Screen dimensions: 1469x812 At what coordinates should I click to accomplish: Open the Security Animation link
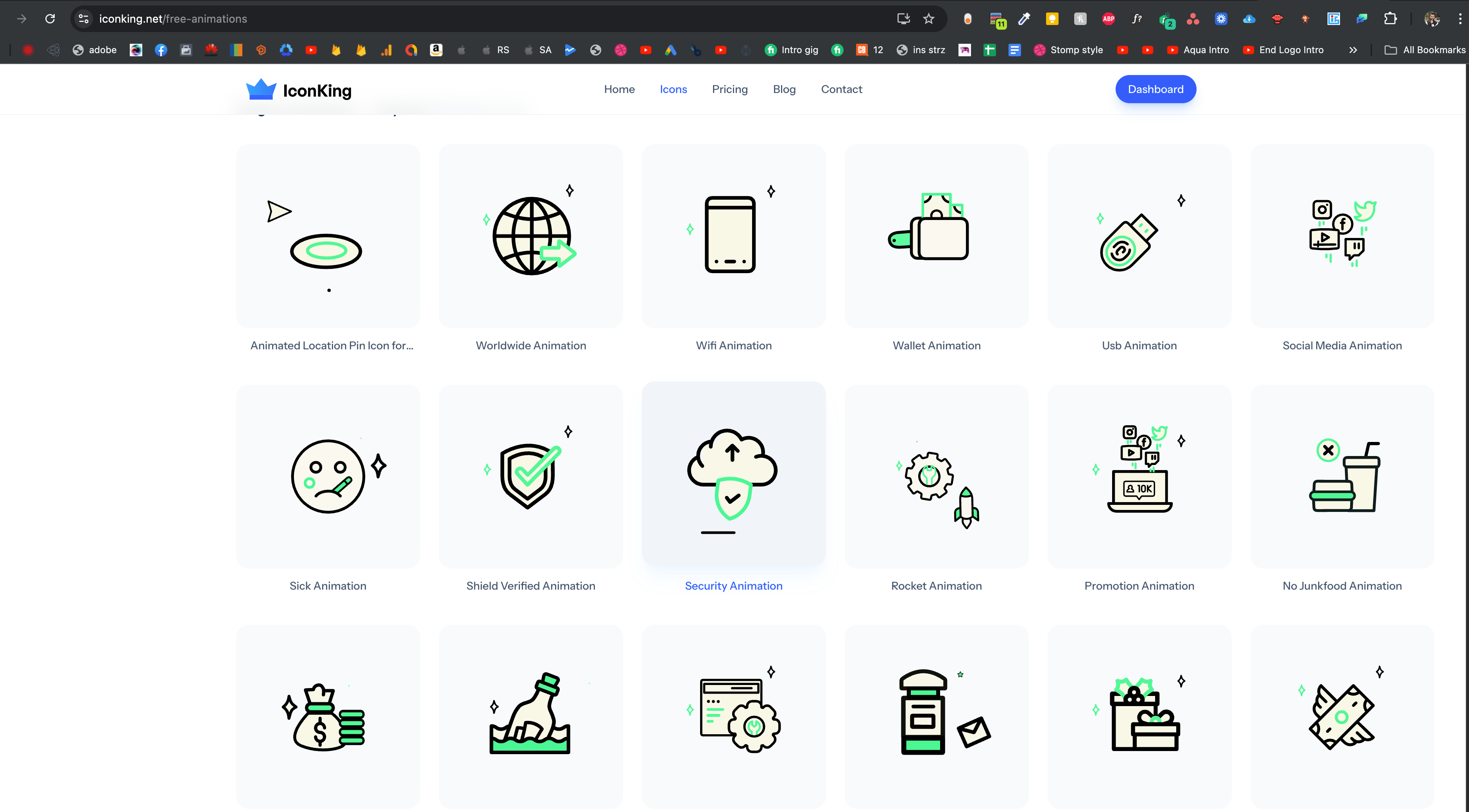(733, 586)
